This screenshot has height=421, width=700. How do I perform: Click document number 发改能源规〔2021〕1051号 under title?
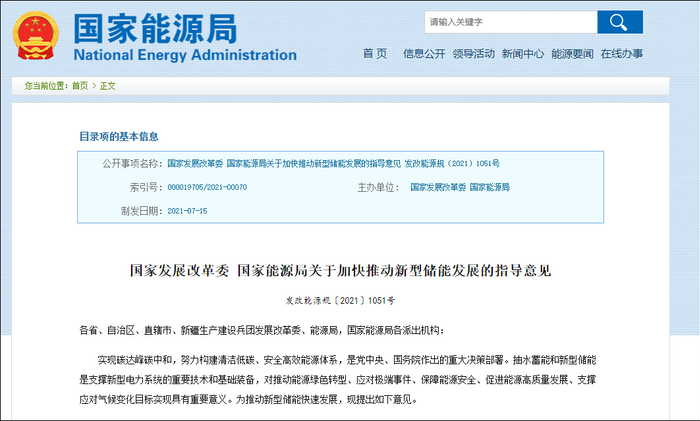(x=340, y=300)
